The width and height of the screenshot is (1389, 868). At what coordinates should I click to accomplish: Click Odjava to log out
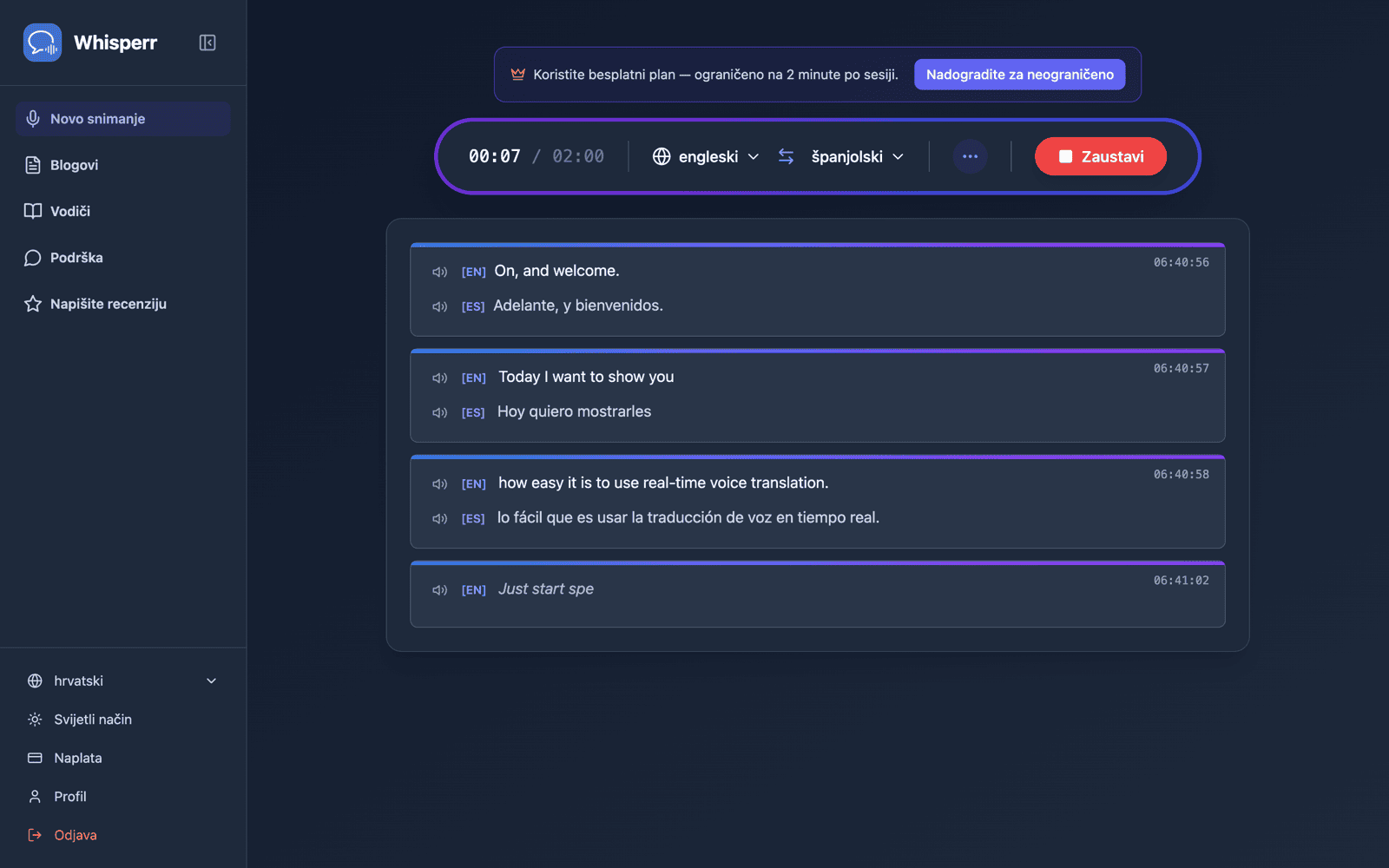122,835
